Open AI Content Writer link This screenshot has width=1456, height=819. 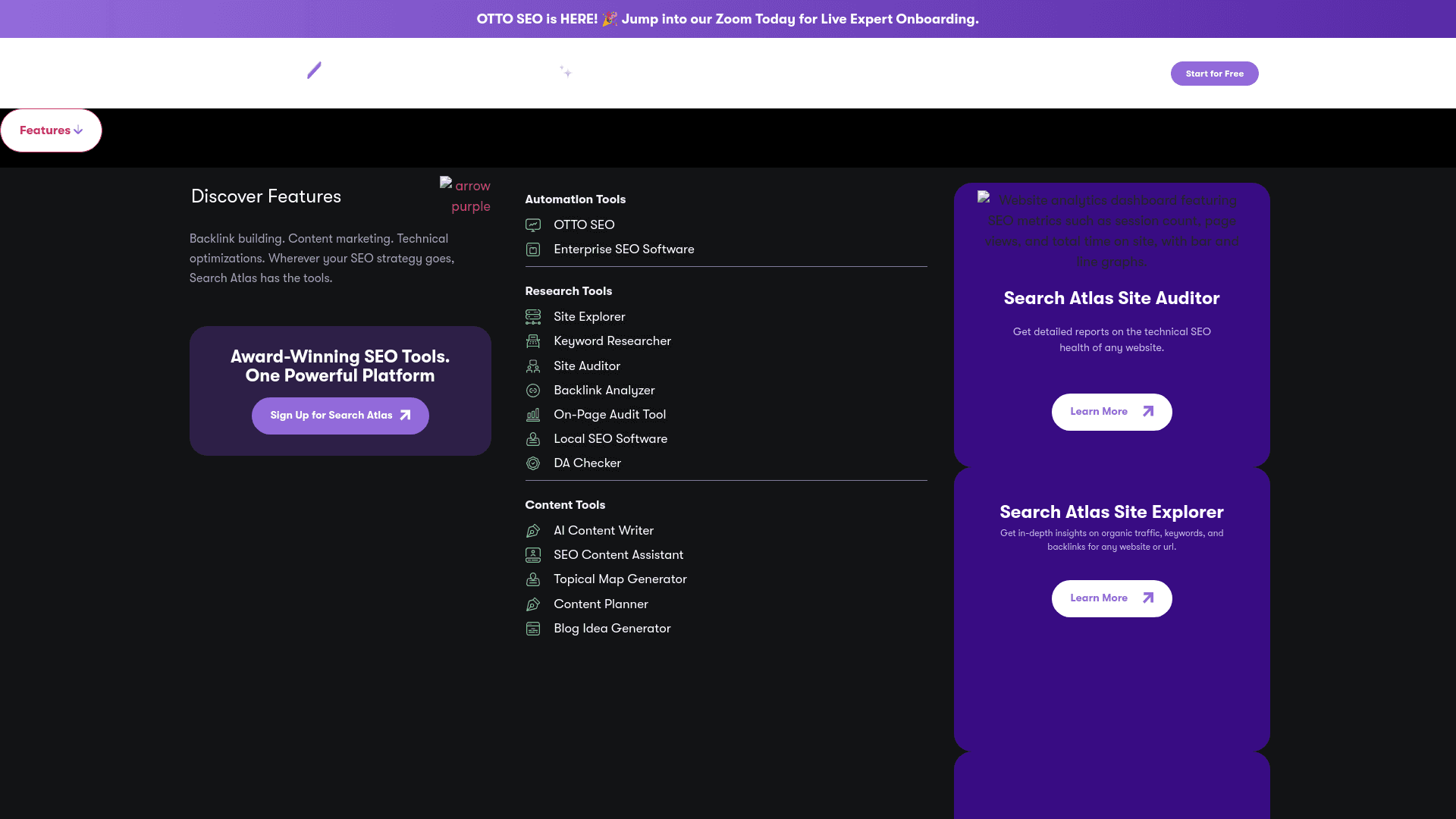pyautogui.click(x=604, y=531)
